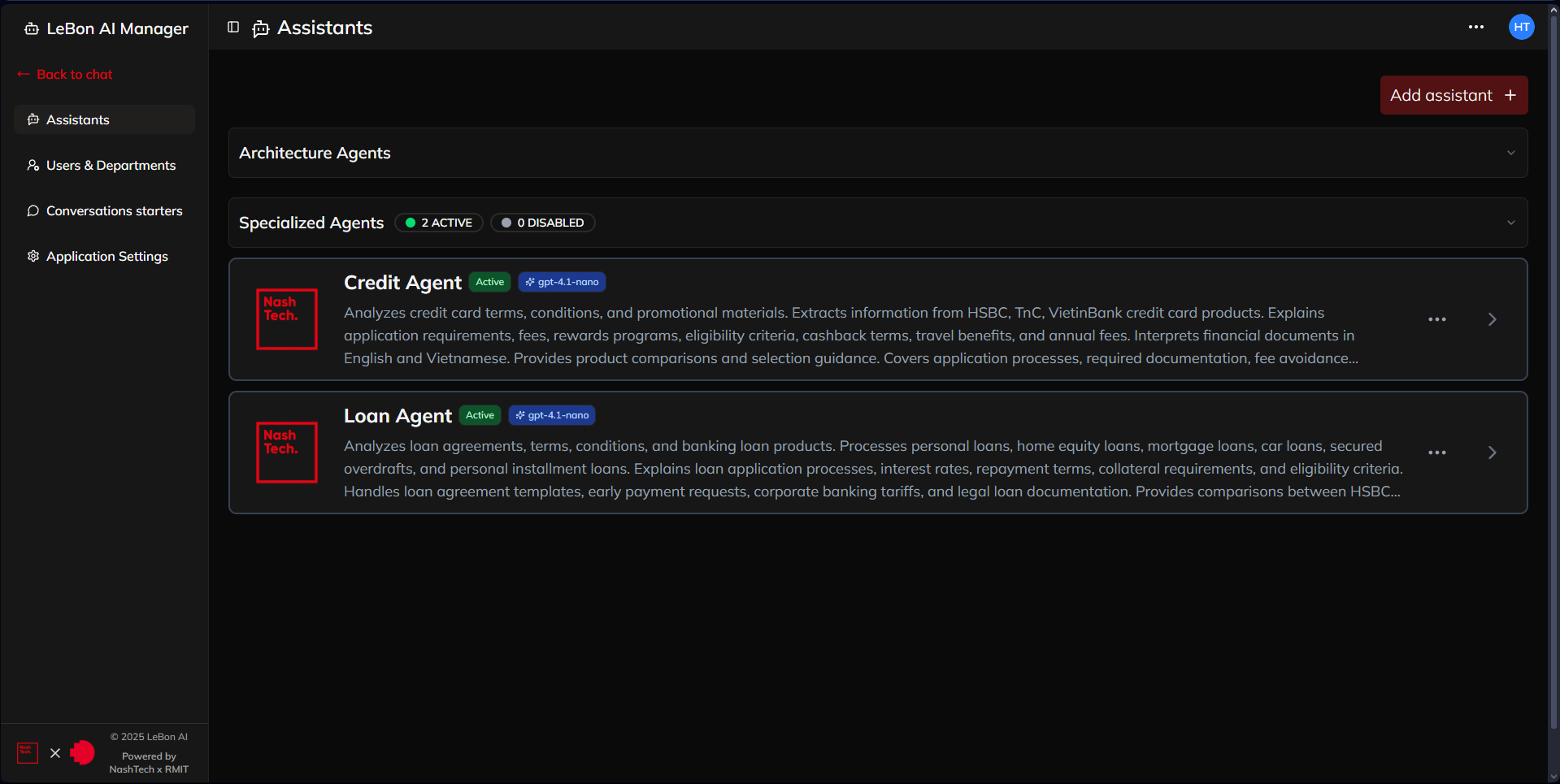Click the LeBon AI Manager robot logo icon

(32, 28)
